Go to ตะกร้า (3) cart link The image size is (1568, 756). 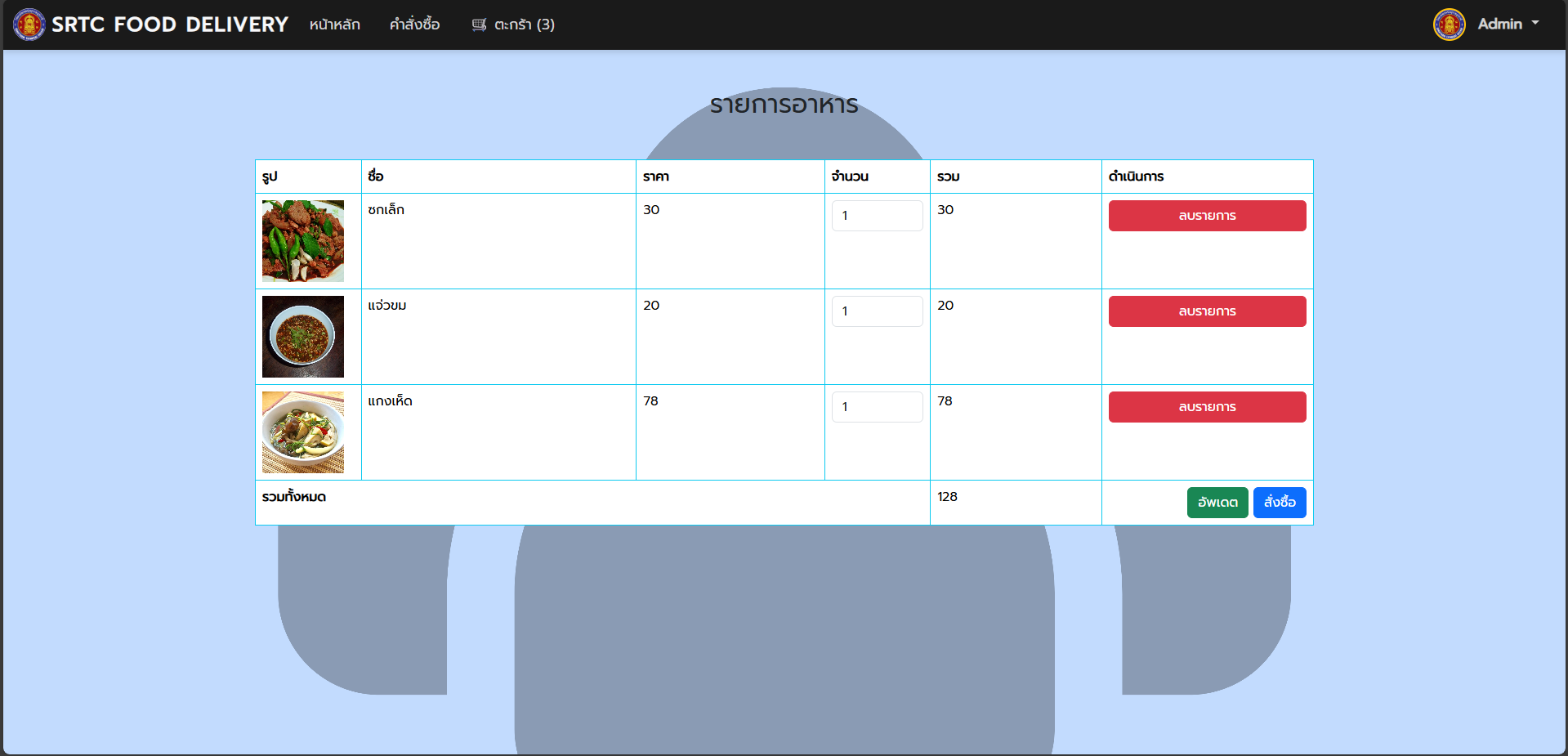point(524,25)
